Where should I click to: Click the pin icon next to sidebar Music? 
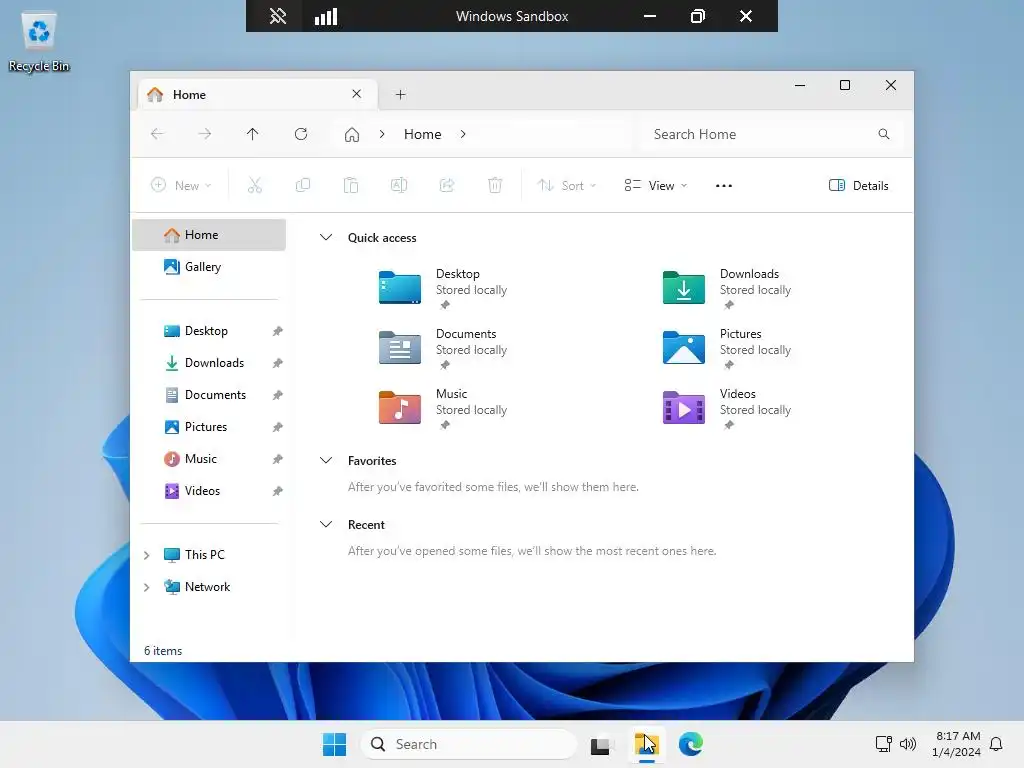tap(278, 459)
